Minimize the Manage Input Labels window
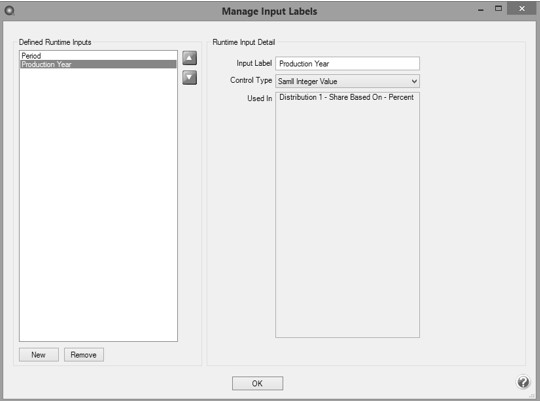 pyautogui.click(x=481, y=10)
